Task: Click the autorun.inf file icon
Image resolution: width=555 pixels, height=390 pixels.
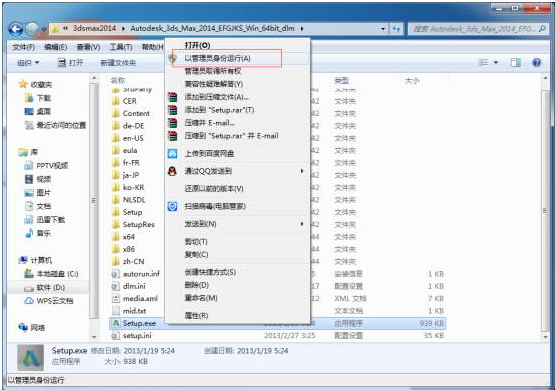Action: click(x=116, y=274)
